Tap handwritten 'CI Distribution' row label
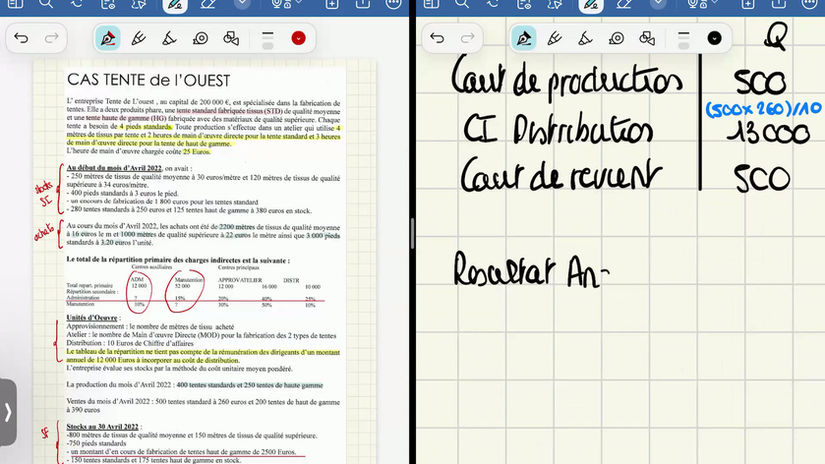This screenshot has width=825, height=464. (559, 130)
